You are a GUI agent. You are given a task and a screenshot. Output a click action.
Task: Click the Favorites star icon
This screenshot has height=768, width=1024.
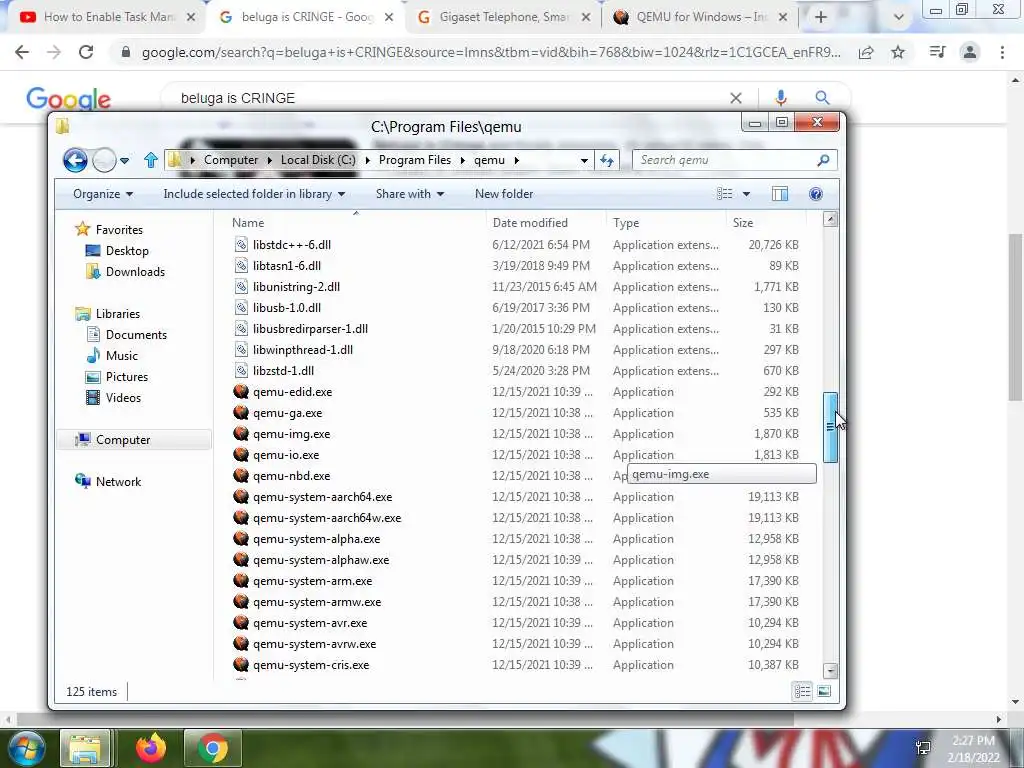[82, 229]
